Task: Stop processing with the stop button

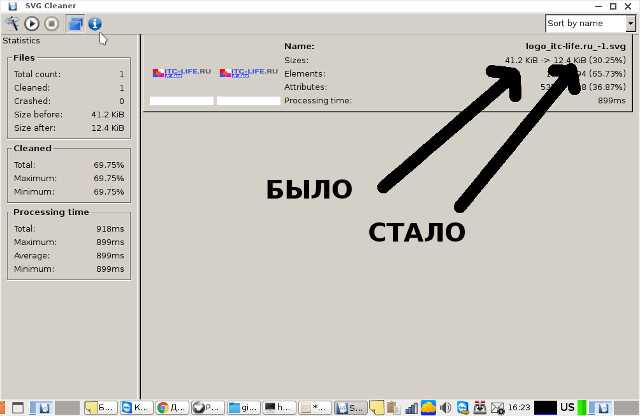Action: [x=51, y=24]
